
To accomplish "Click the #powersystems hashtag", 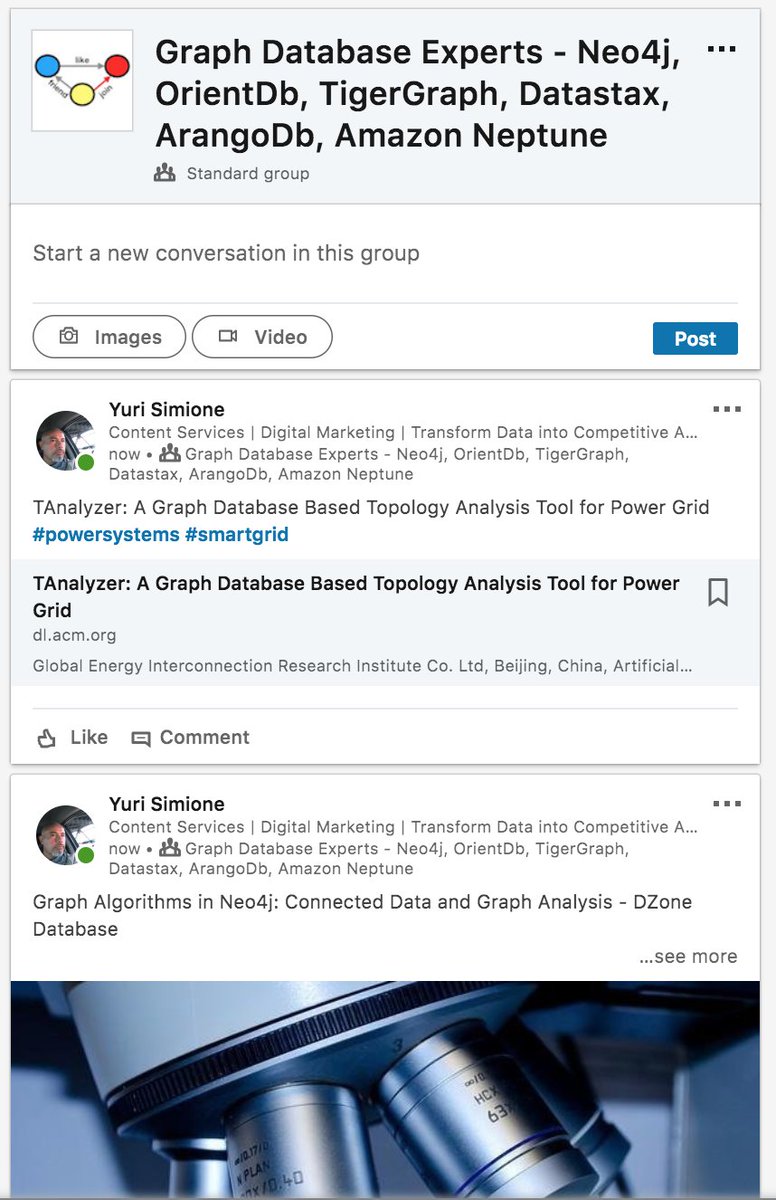I will click(x=105, y=534).
